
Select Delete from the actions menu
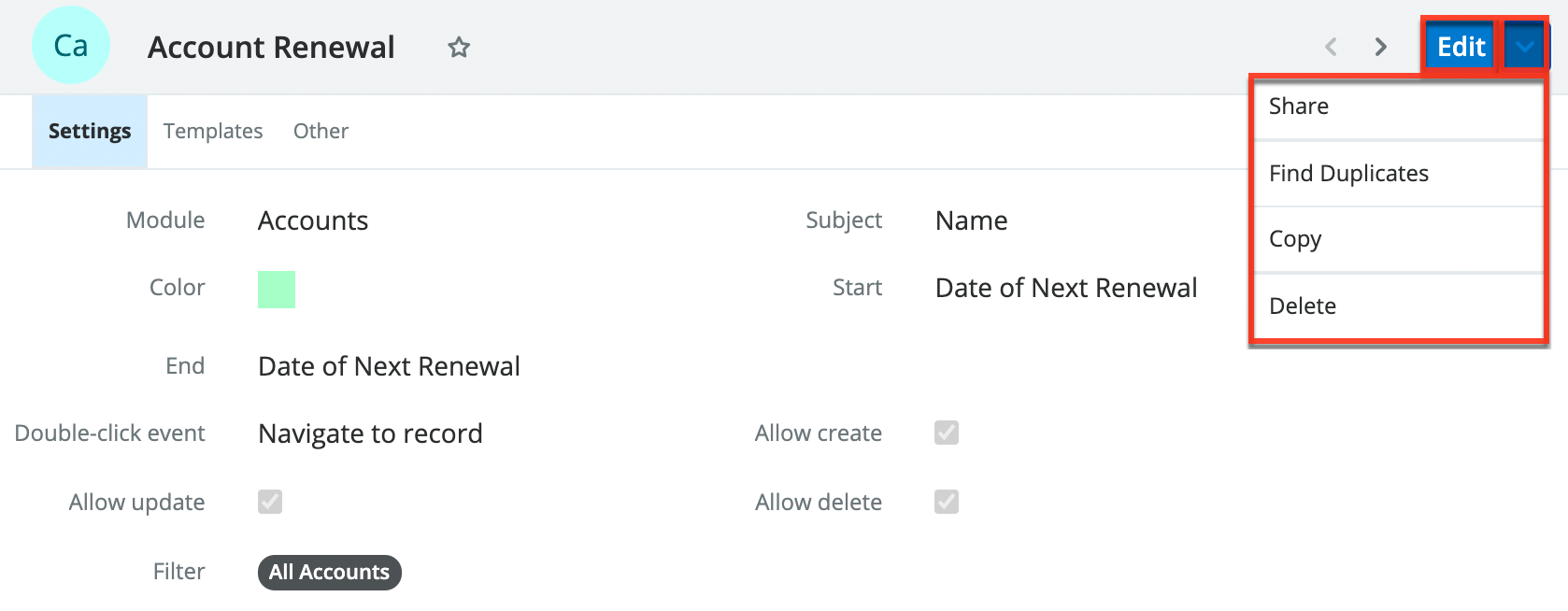[x=1303, y=305]
